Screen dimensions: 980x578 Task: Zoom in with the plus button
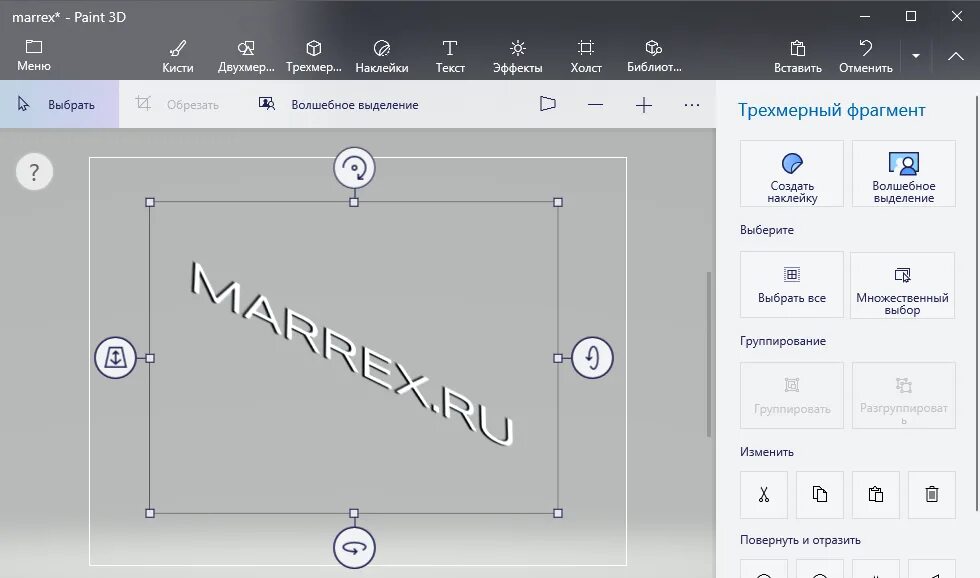[644, 105]
